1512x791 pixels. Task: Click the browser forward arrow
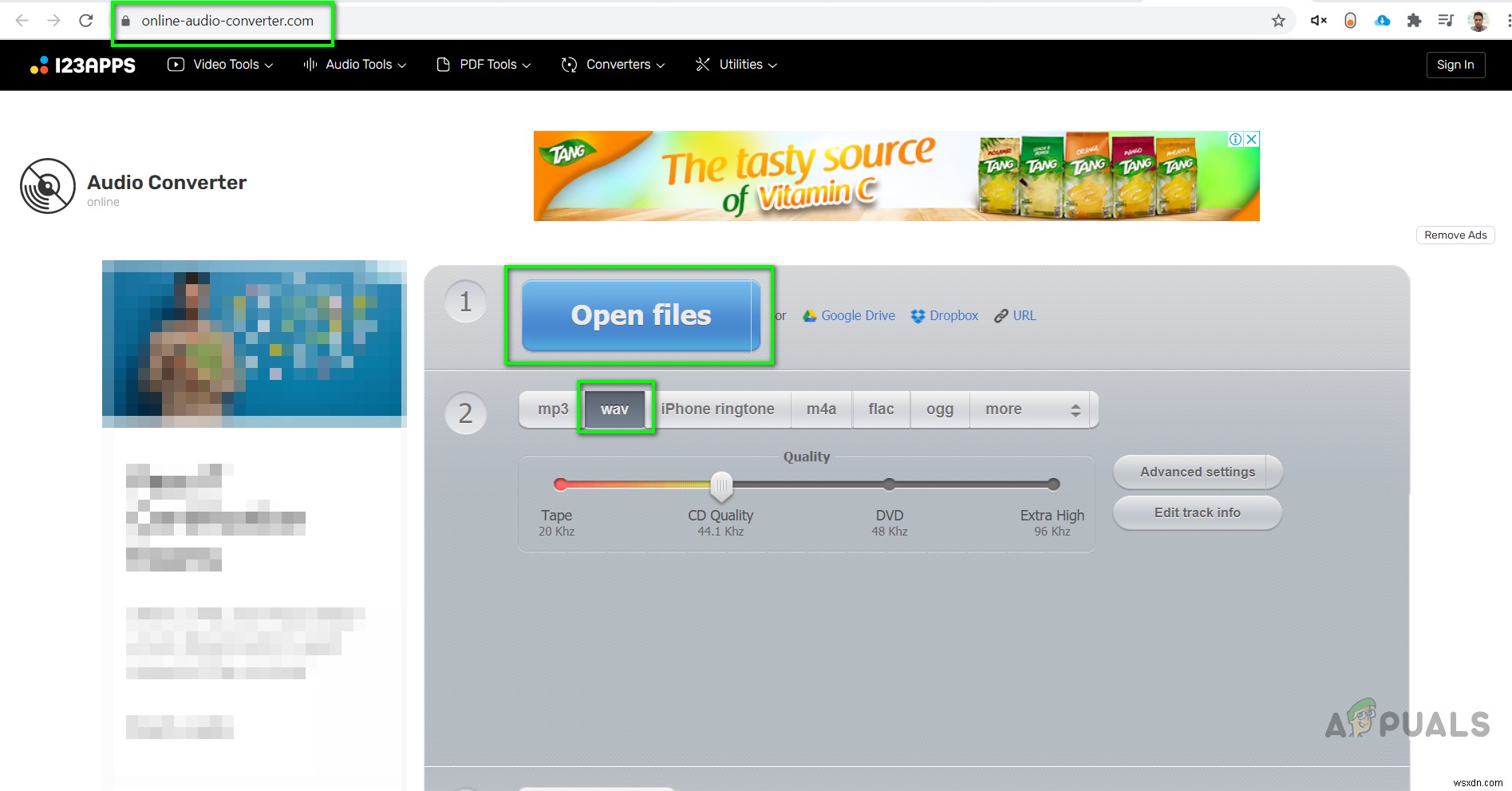(54, 21)
